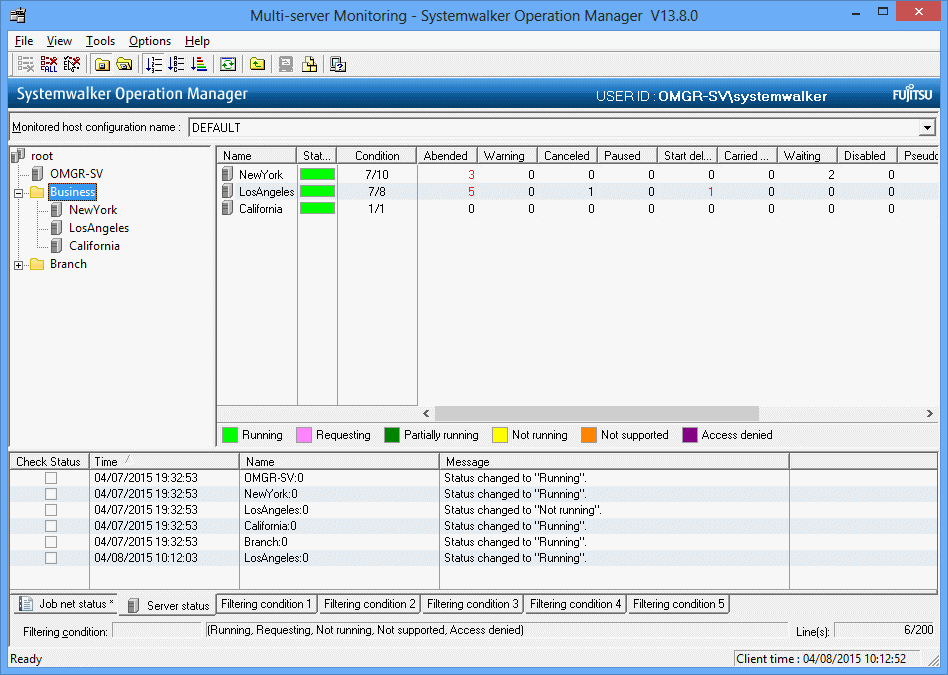Check the box for Branch:0 message
Viewport: 948px width, 675px height.
51,542
